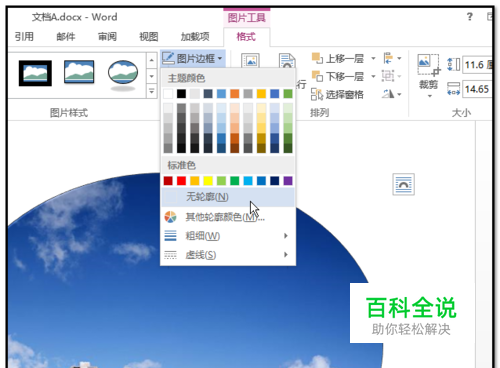Click the line weight icon beside 粗细
The image size is (500, 368).
170,236
